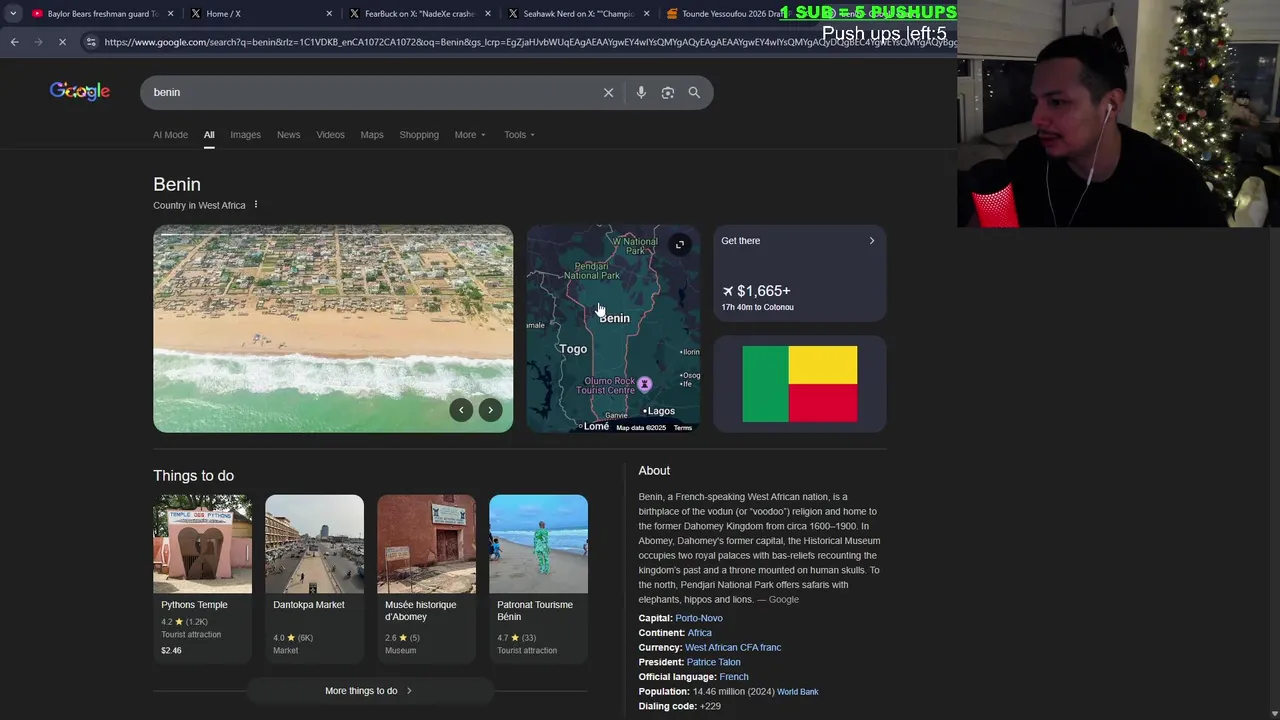Click the Terms link on the map
1280x720 pixels.
coord(682,428)
